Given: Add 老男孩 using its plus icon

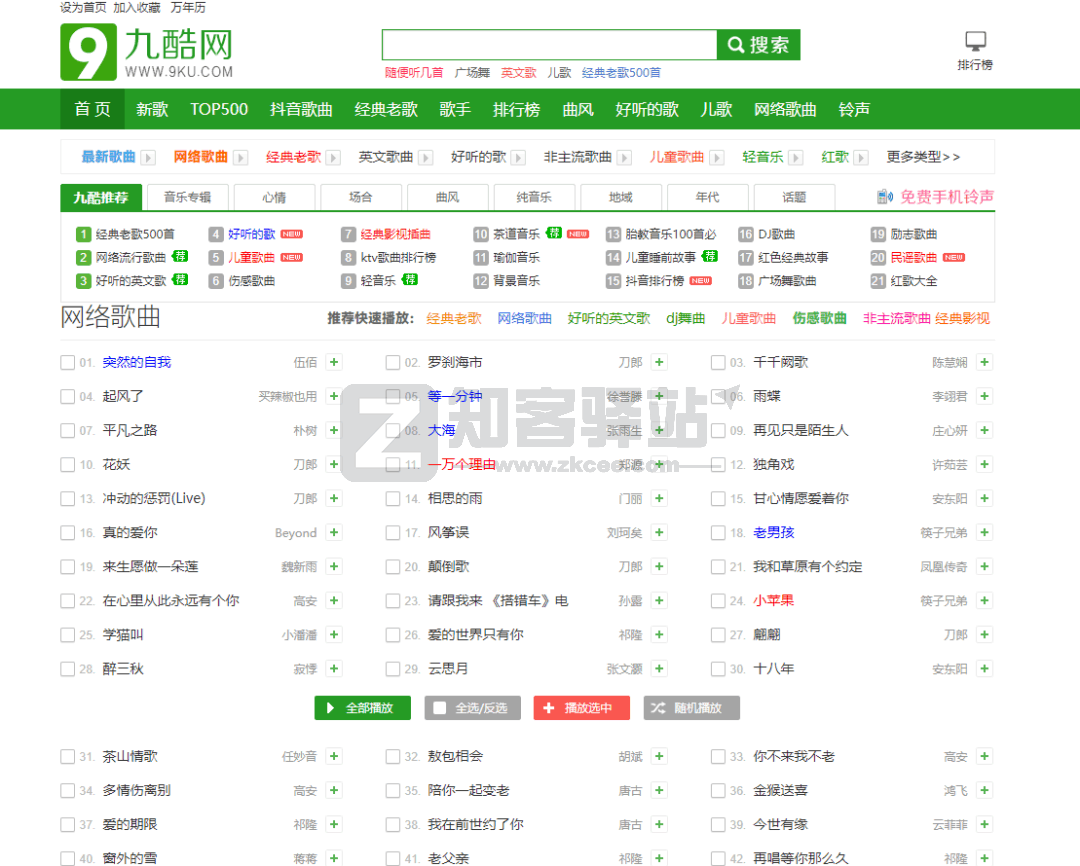Looking at the screenshot, I should pos(984,532).
